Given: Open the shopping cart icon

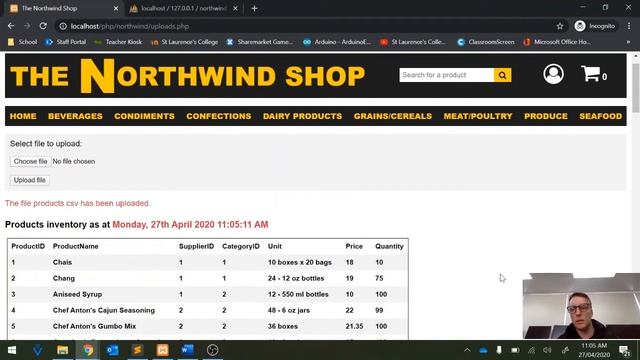Looking at the screenshot, I should (x=590, y=74).
